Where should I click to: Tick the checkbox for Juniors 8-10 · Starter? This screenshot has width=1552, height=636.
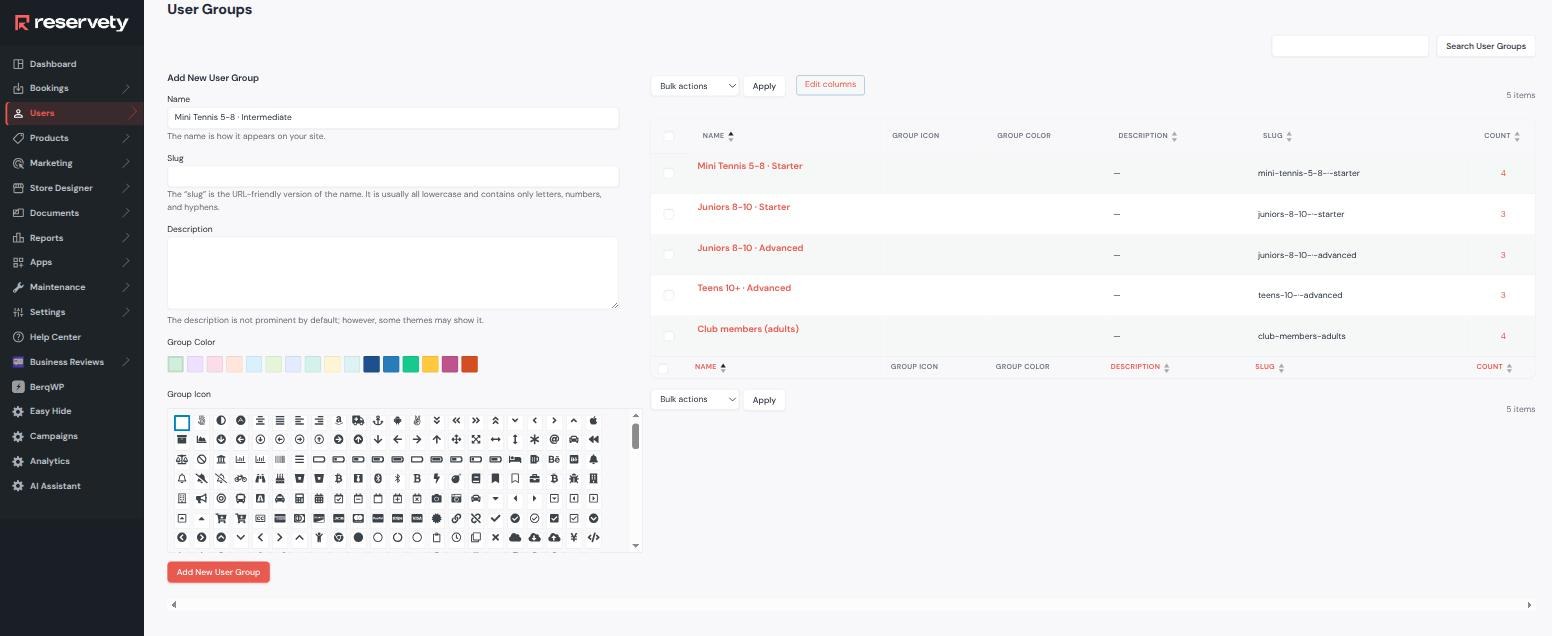[x=669, y=214]
